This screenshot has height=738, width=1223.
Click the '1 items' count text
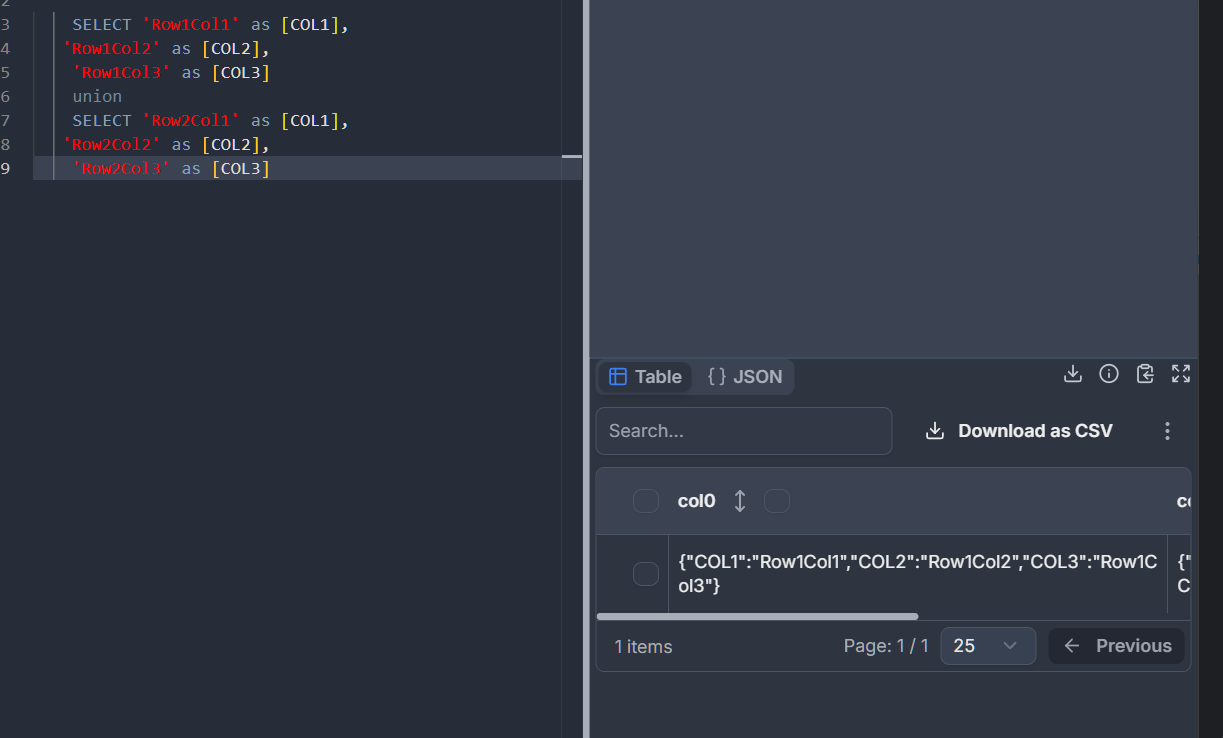(x=643, y=647)
